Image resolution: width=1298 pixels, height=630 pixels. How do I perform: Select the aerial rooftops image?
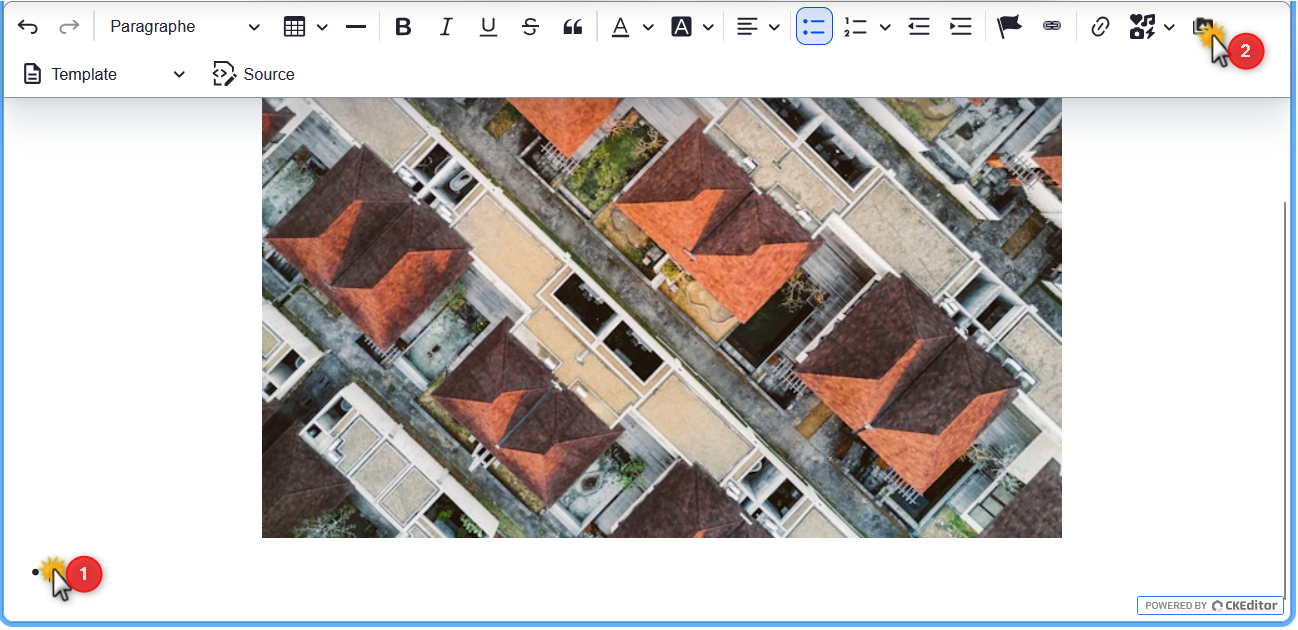662,318
